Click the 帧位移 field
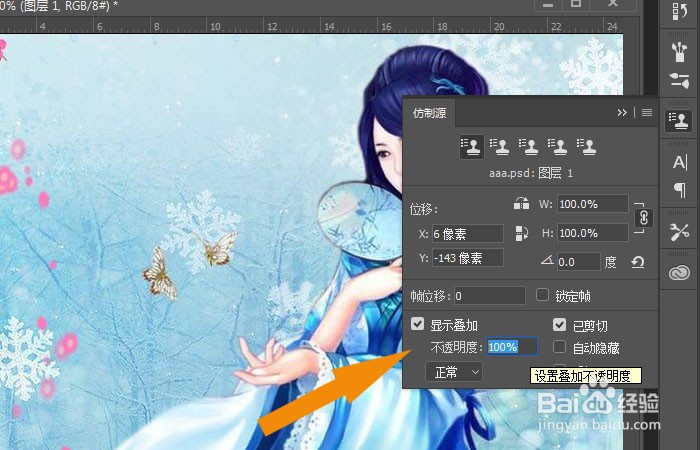 (489, 296)
